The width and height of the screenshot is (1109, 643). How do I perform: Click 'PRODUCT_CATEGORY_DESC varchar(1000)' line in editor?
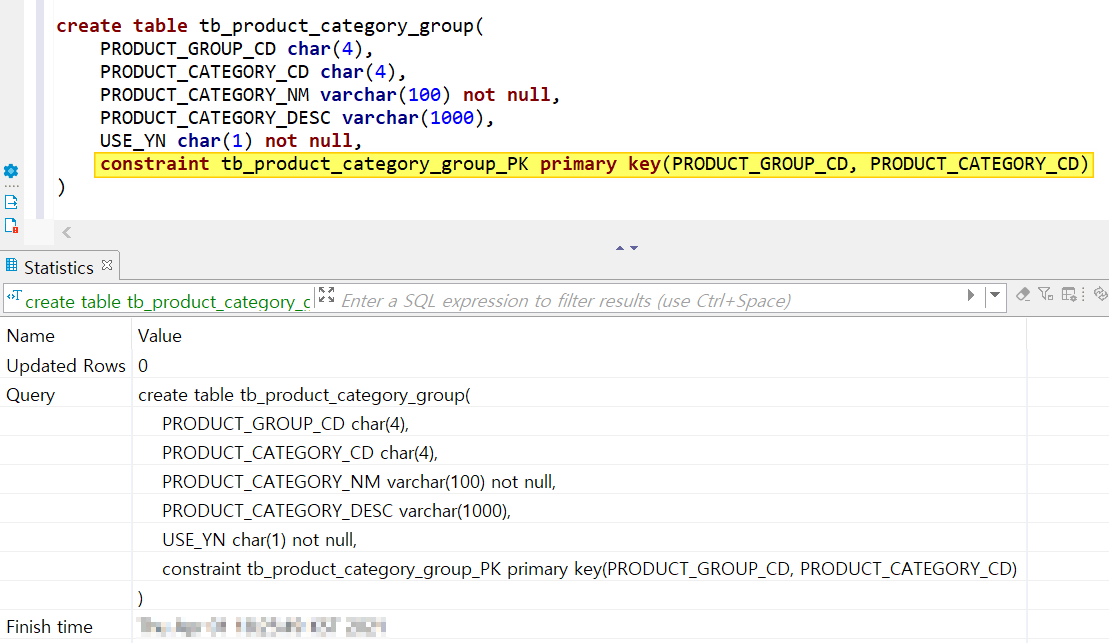pos(297,118)
